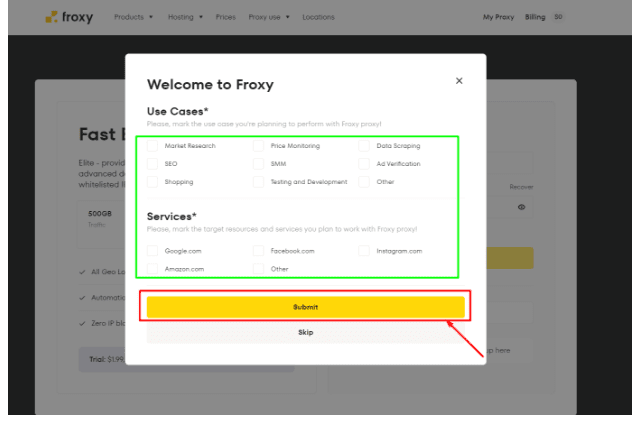Expand the Products dropdown
Screen dimensions: 642x423
coord(133,17)
